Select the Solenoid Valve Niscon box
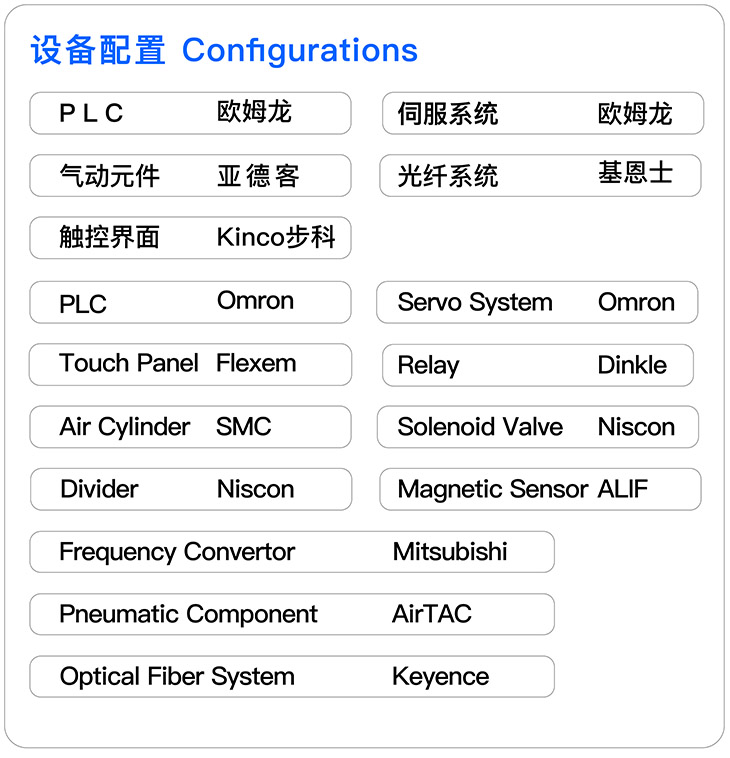This screenshot has width=730, height=758. pyautogui.click(x=537, y=427)
